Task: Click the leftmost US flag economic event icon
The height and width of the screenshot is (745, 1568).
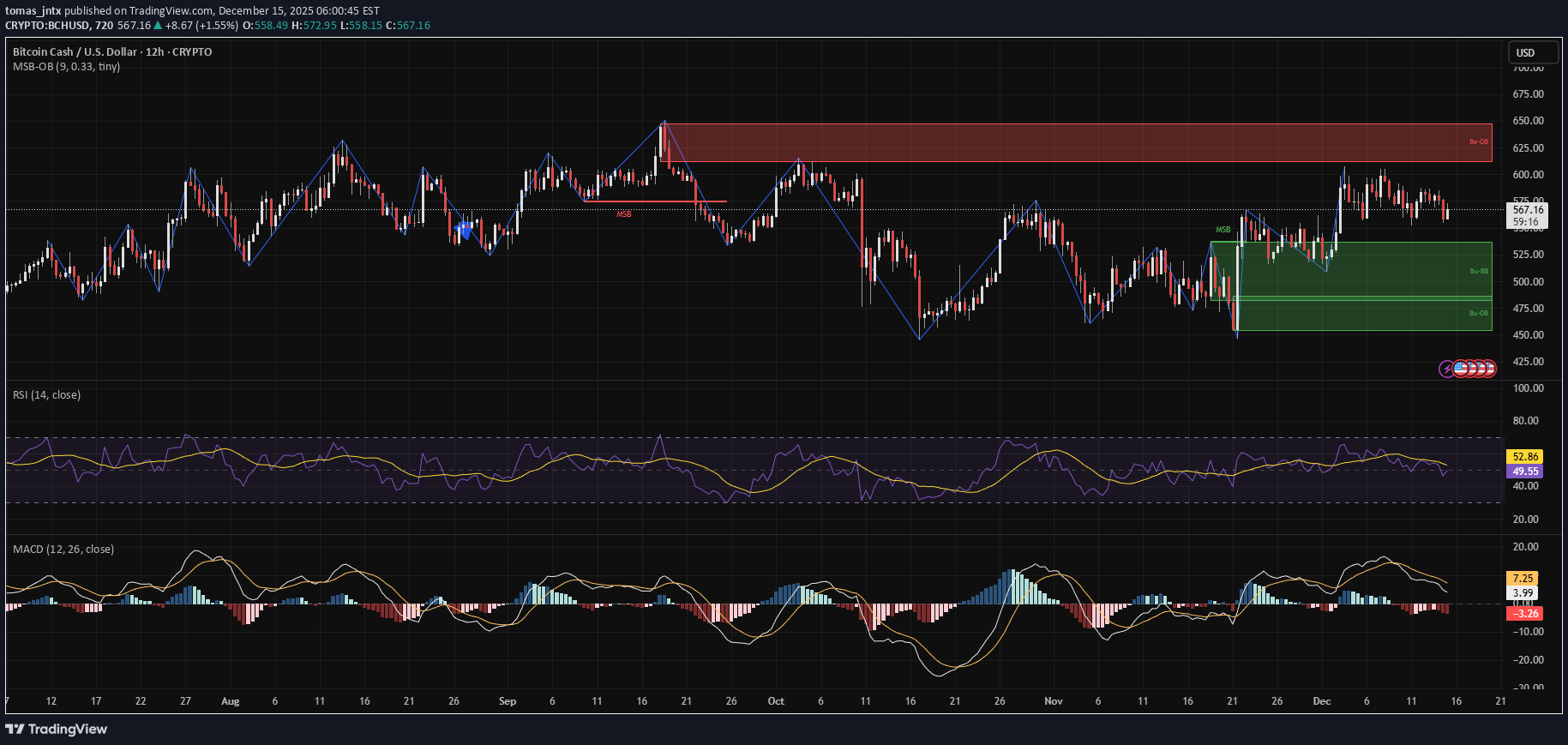Action: click(x=1460, y=369)
